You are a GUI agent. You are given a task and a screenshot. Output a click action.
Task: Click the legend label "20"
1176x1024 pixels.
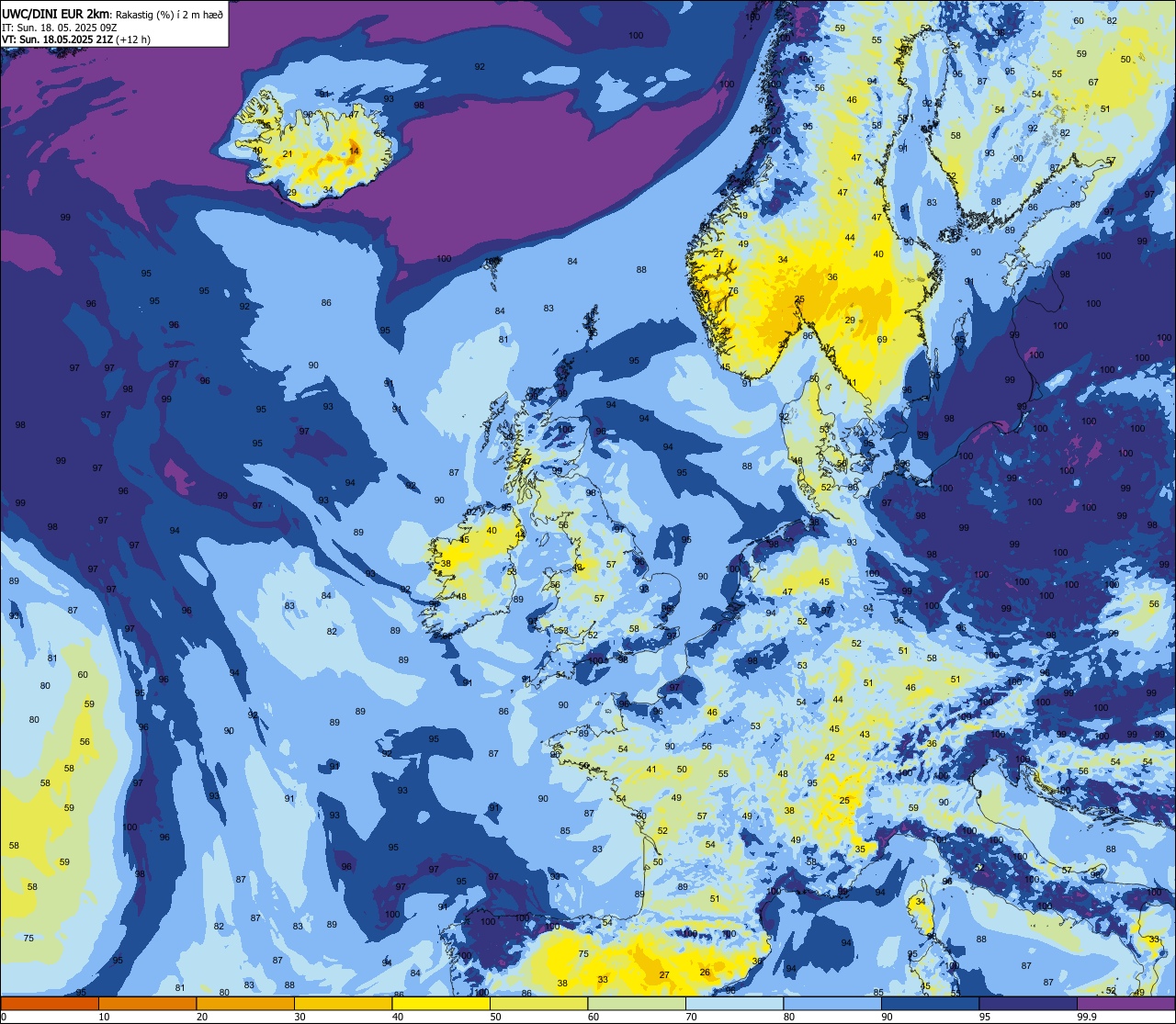point(202,1017)
